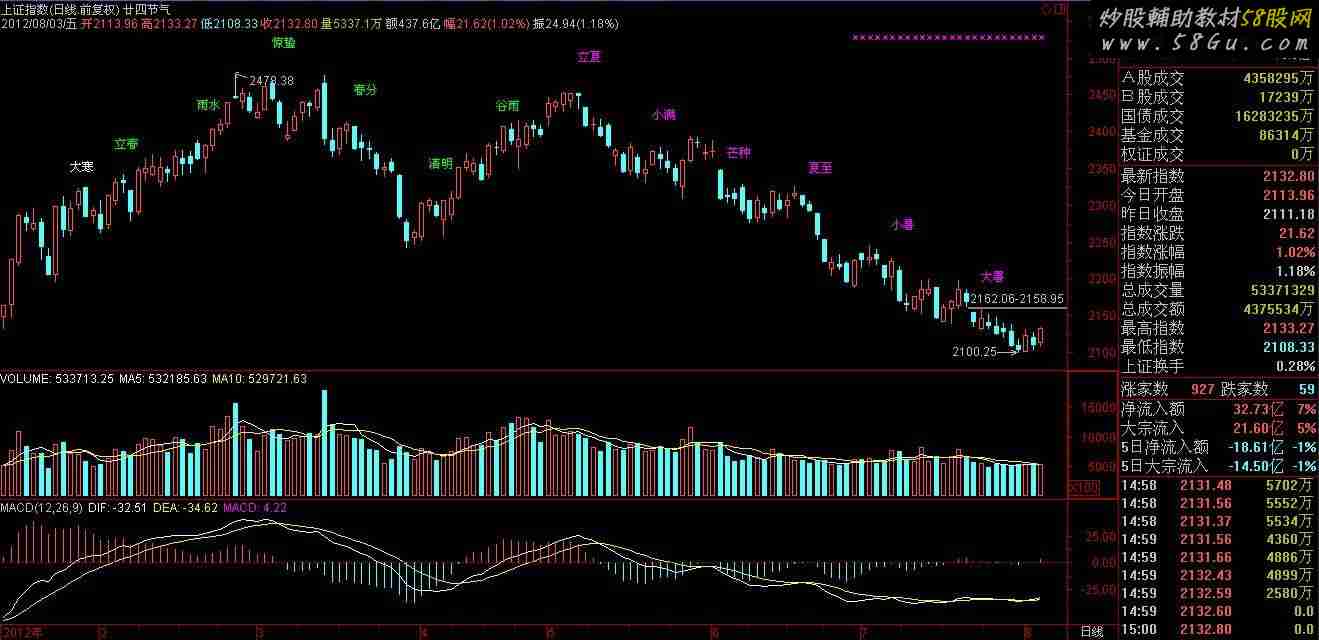Select the 日线 period label at bottom
This screenshot has height=640, width=1319.
pyautogui.click(x=1092, y=632)
